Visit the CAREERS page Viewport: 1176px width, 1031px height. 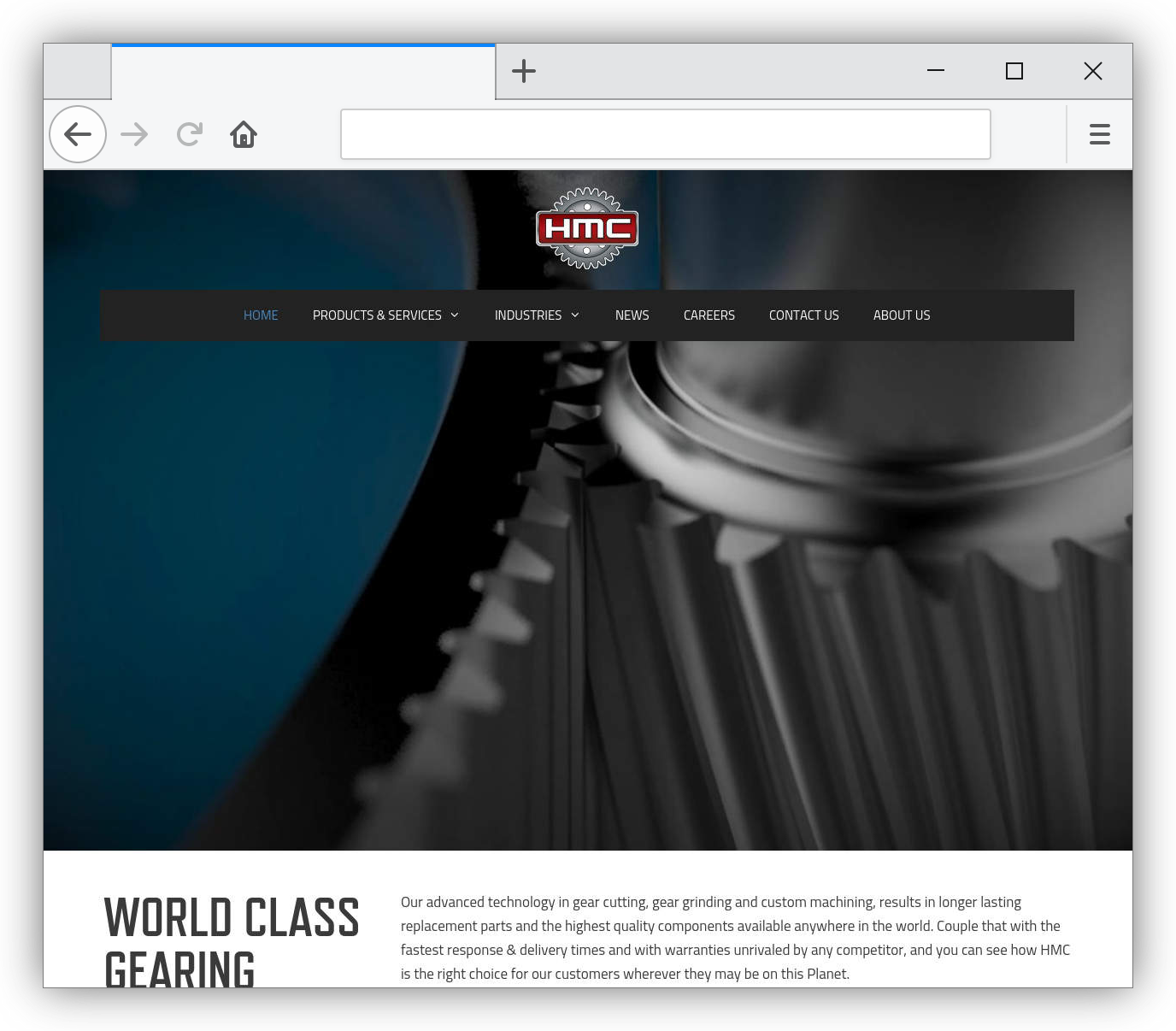[709, 315]
